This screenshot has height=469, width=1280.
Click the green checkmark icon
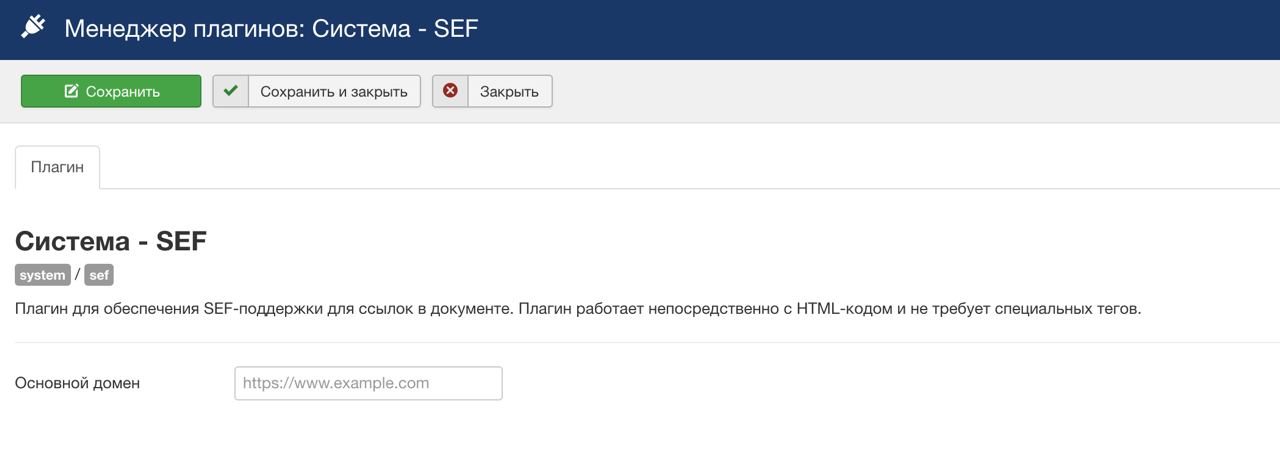click(230, 91)
